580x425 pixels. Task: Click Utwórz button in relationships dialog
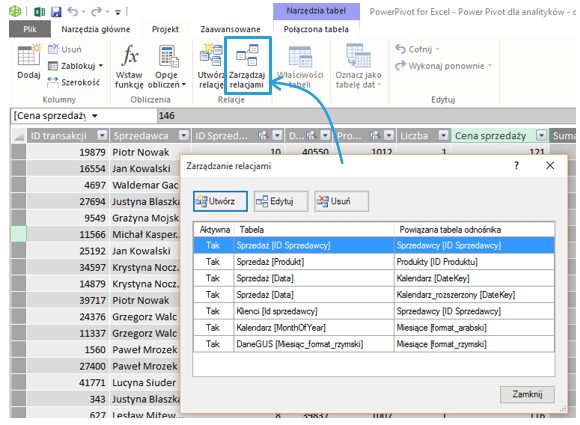click(220, 201)
